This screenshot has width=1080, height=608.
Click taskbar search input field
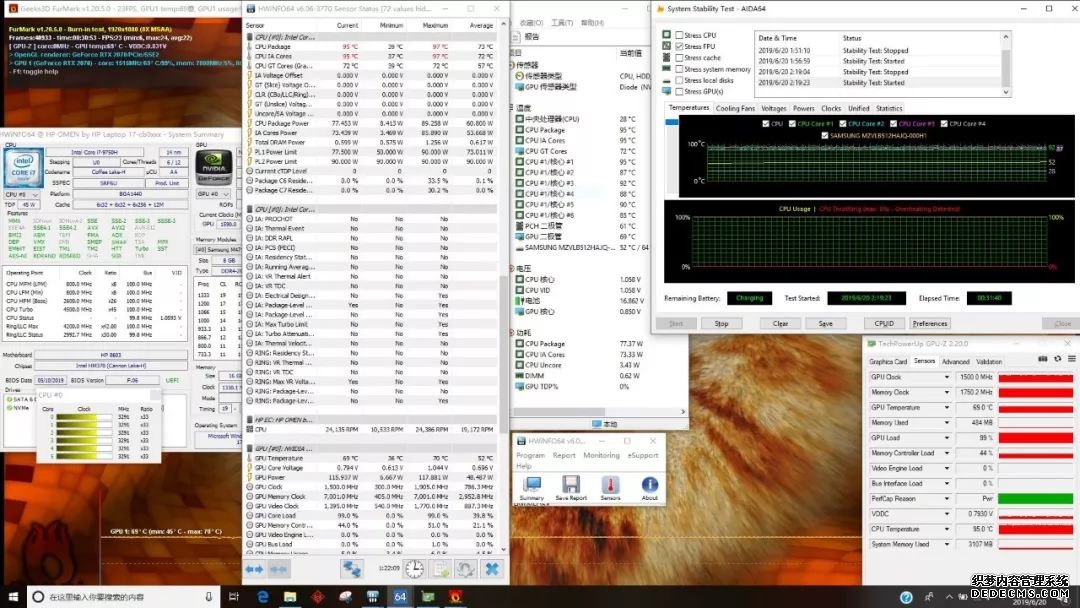[x=124, y=597]
